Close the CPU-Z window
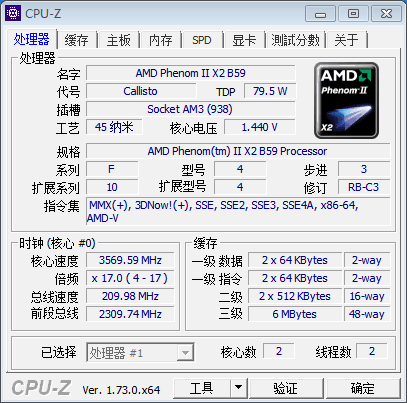Screen dimensions: 407x403 click(386, 14)
